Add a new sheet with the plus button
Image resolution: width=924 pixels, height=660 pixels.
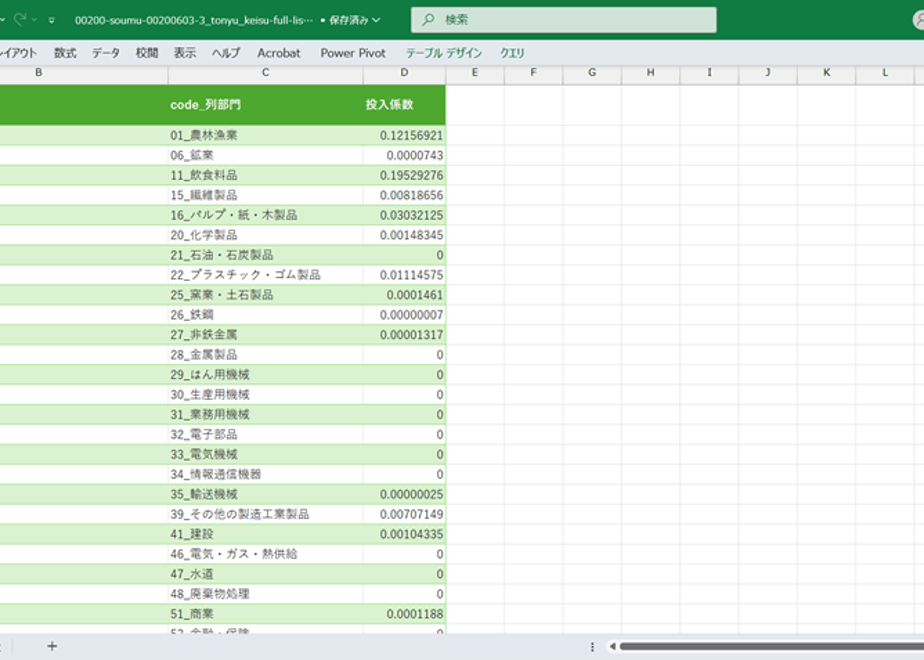coord(52,646)
